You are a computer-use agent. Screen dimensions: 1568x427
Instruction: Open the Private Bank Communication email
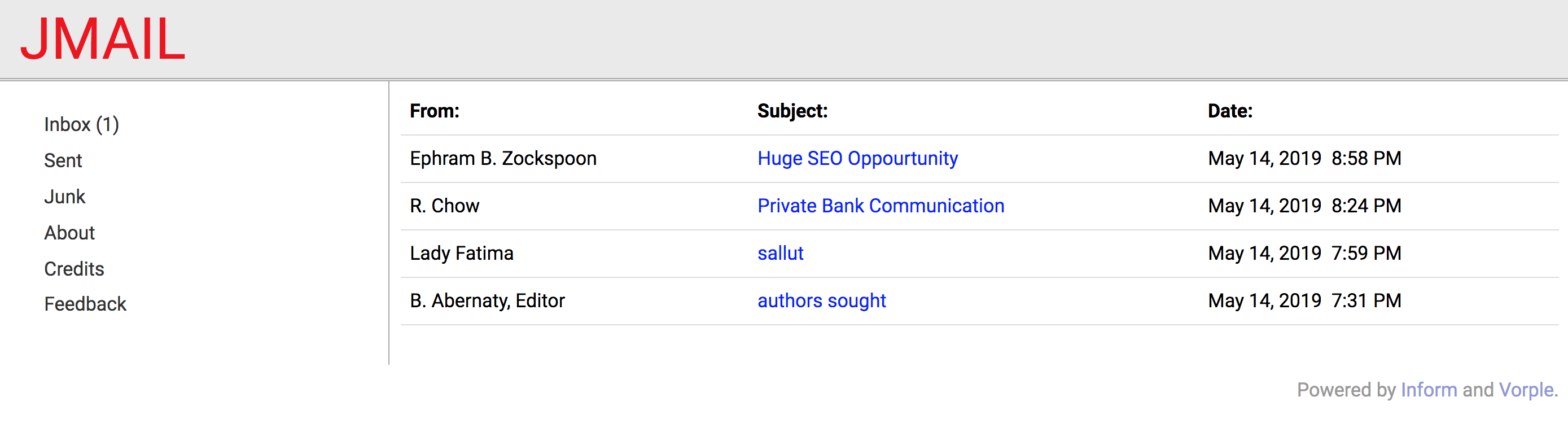[880, 206]
